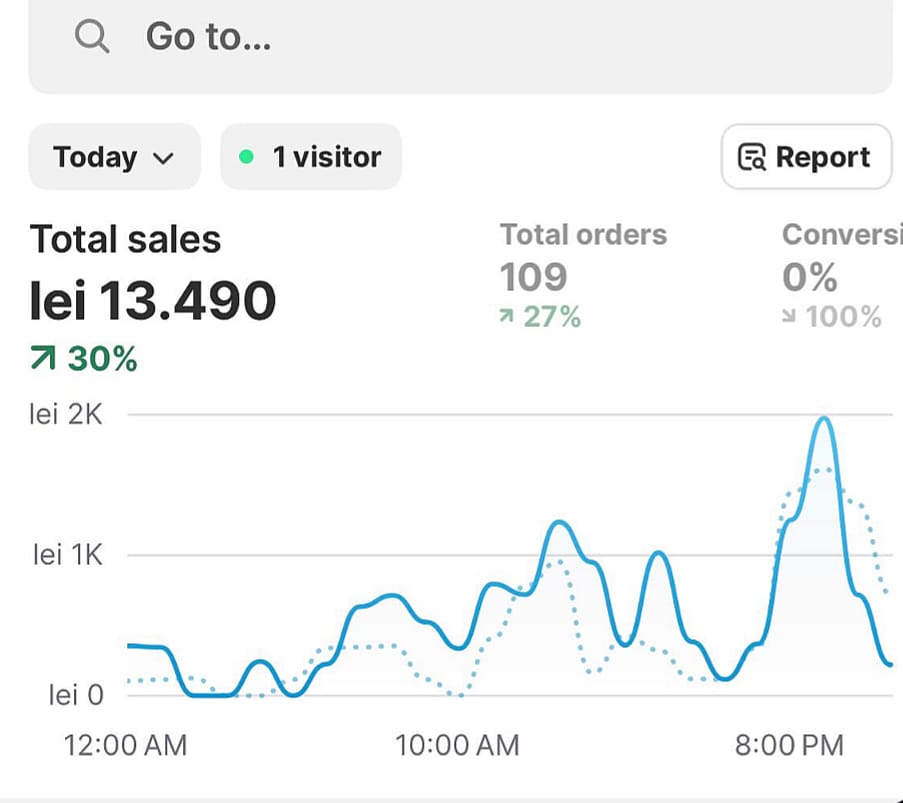Click the green live visitor dot
This screenshot has height=803, width=903.
246,157
